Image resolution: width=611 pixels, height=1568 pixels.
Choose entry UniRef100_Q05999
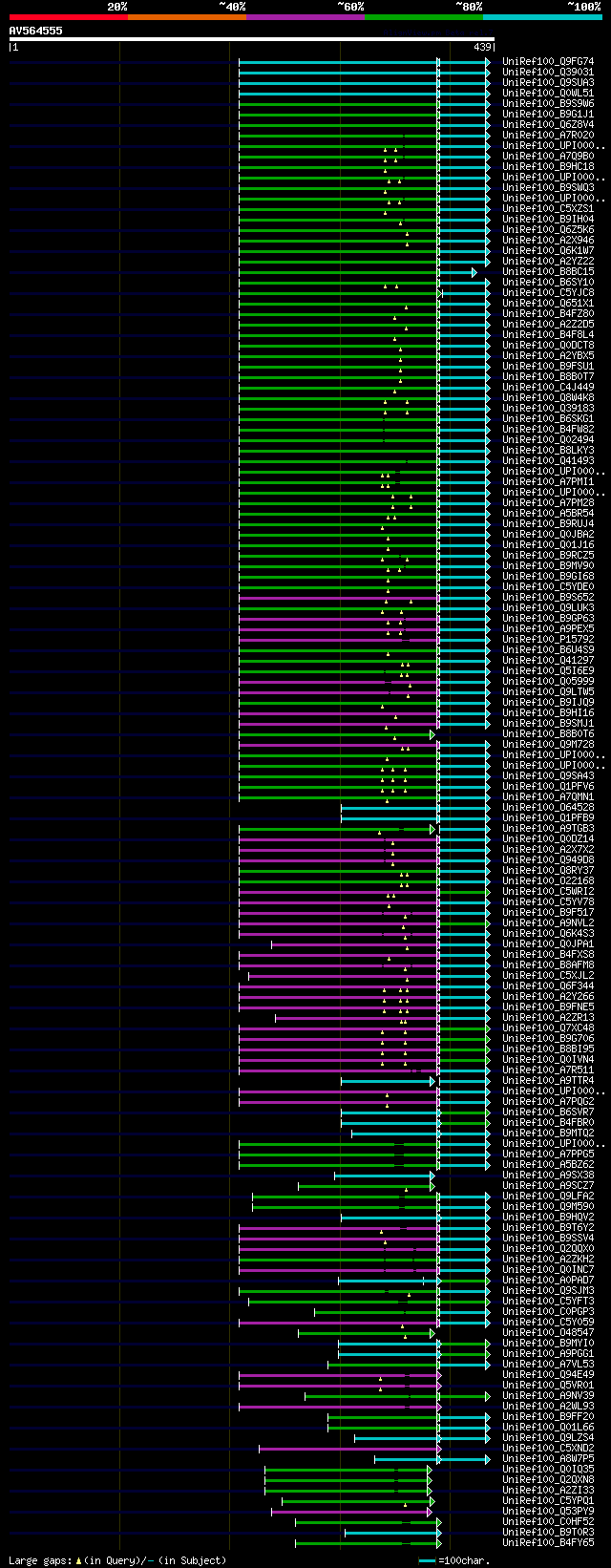point(548,682)
